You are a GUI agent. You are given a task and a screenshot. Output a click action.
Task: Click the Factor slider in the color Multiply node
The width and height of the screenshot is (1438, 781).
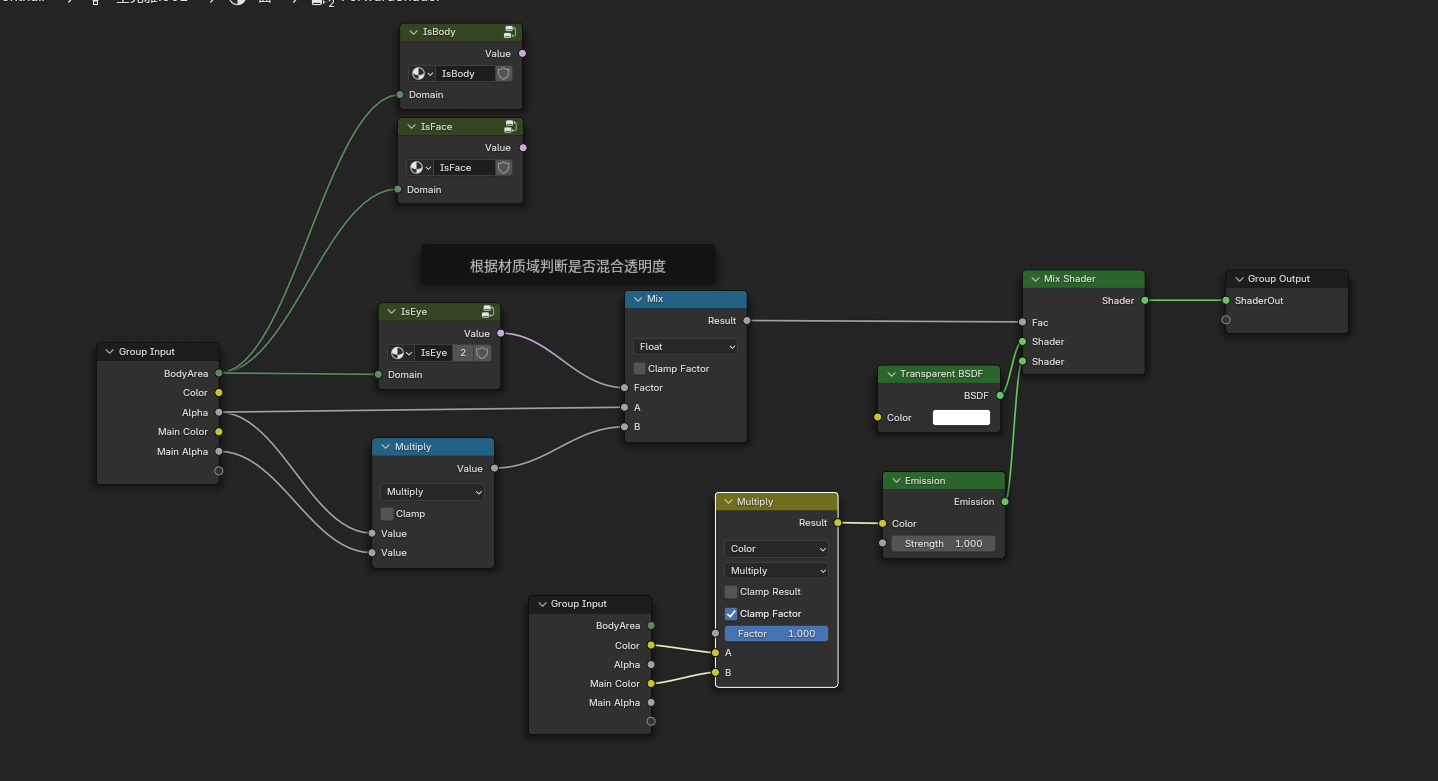pos(776,634)
